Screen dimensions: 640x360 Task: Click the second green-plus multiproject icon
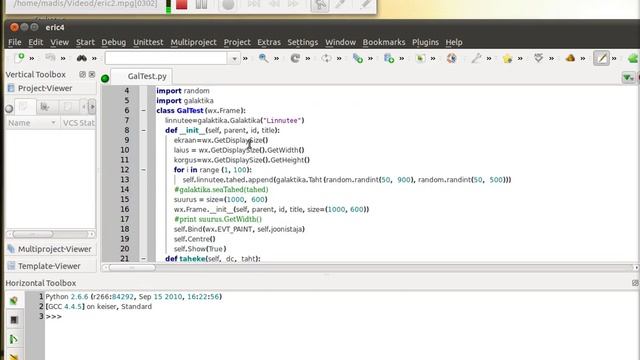[x=389, y=58]
